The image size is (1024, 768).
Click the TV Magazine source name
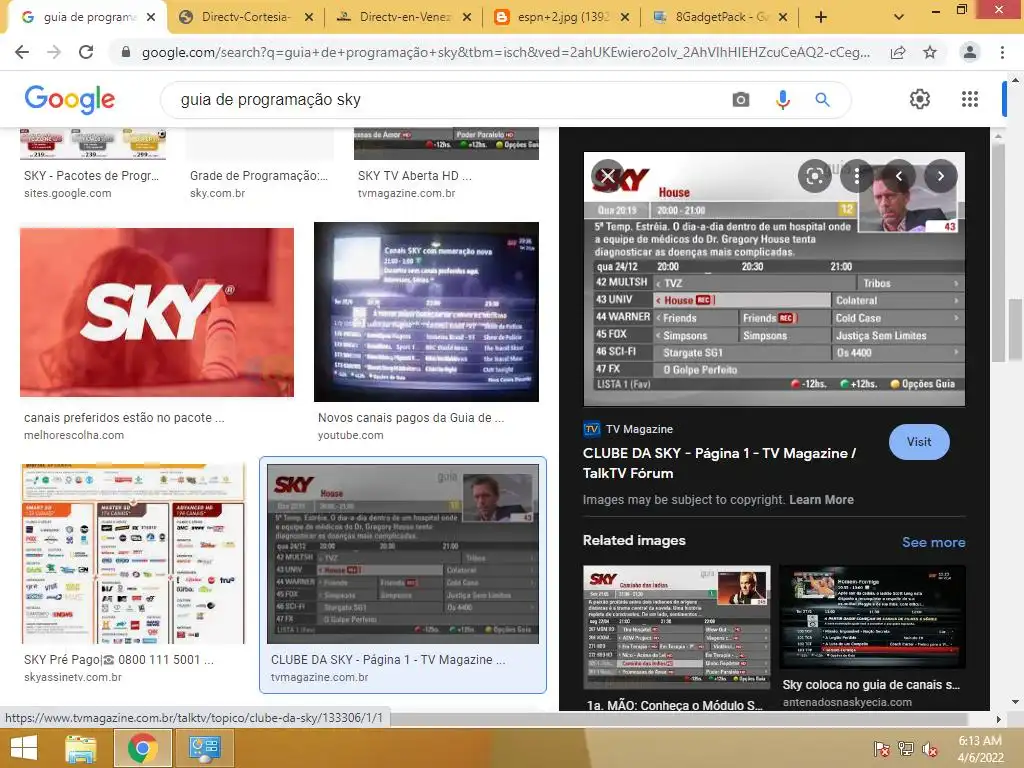coord(639,429)
